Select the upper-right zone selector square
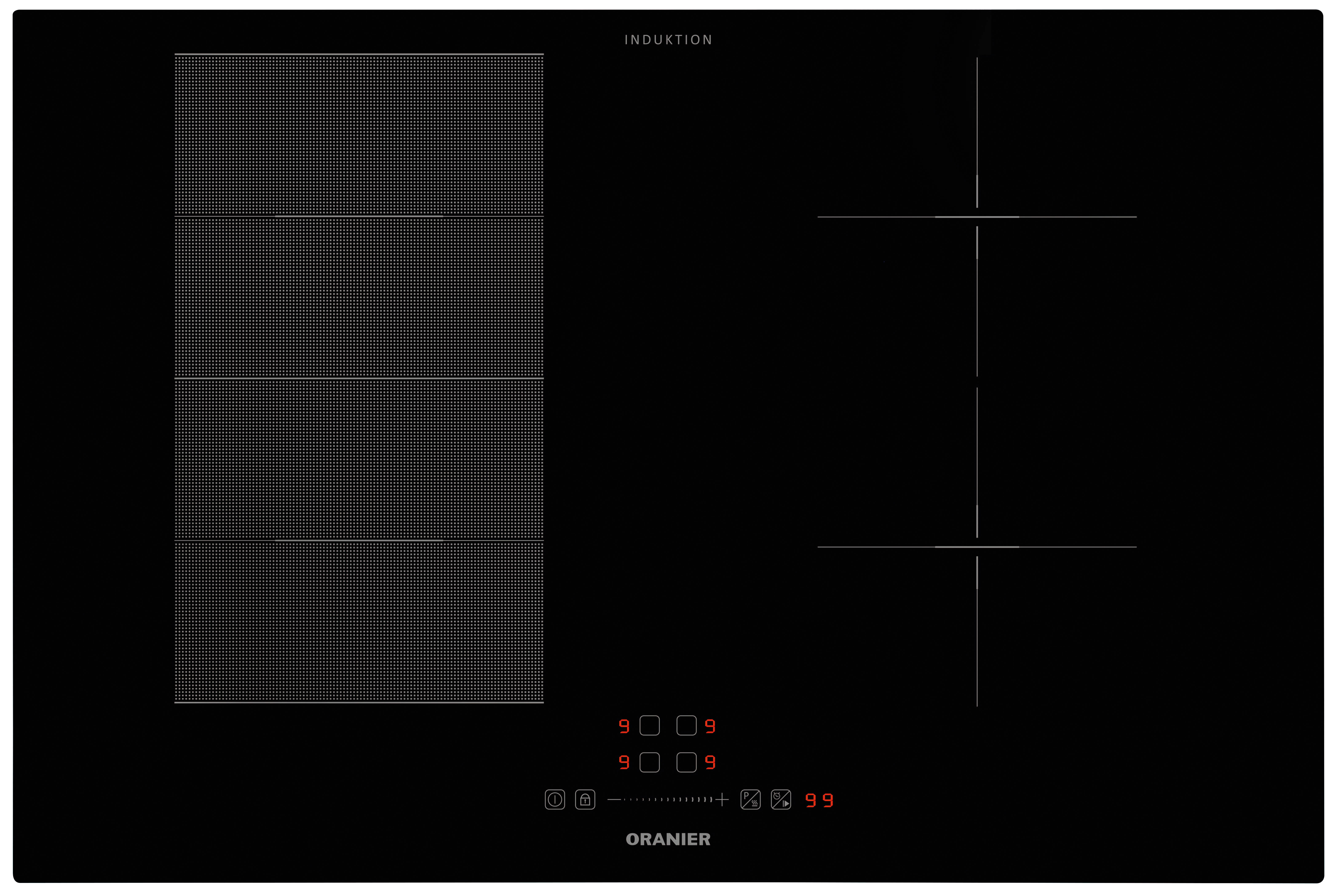This screenshot has height=896, width=1337. (x=686, y=726)
